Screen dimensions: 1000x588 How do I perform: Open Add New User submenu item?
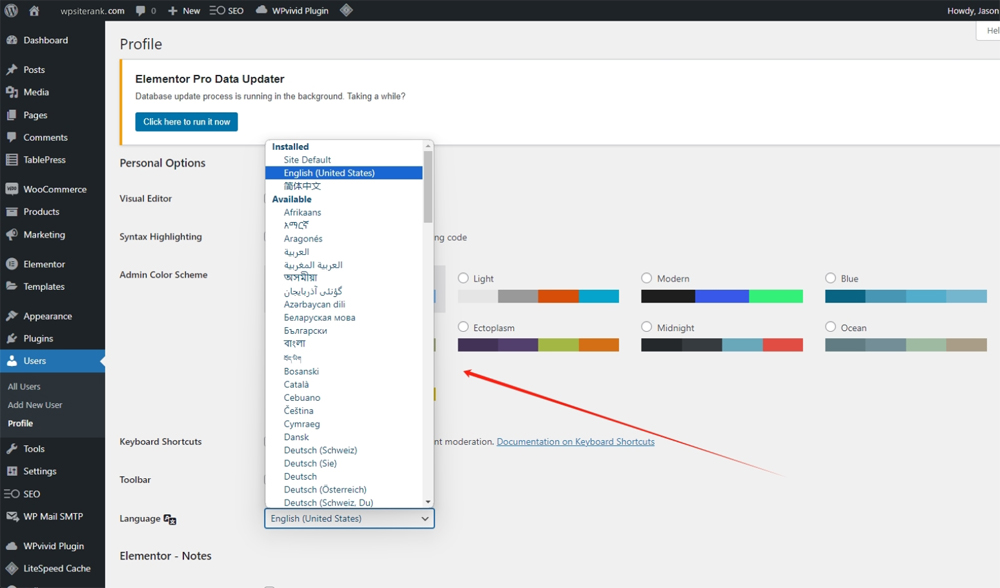click(x=35, y=405)
